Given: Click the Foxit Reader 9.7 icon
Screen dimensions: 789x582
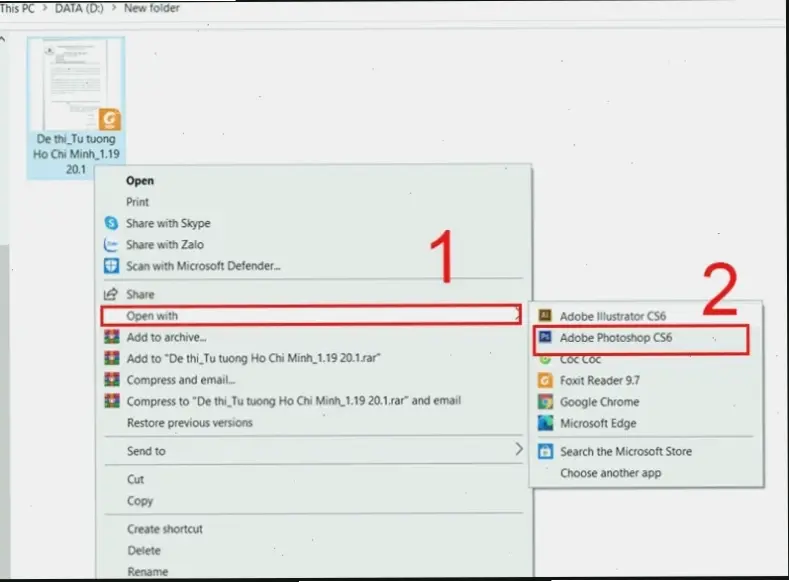Looking at the screenshot, I should (545, 380).
